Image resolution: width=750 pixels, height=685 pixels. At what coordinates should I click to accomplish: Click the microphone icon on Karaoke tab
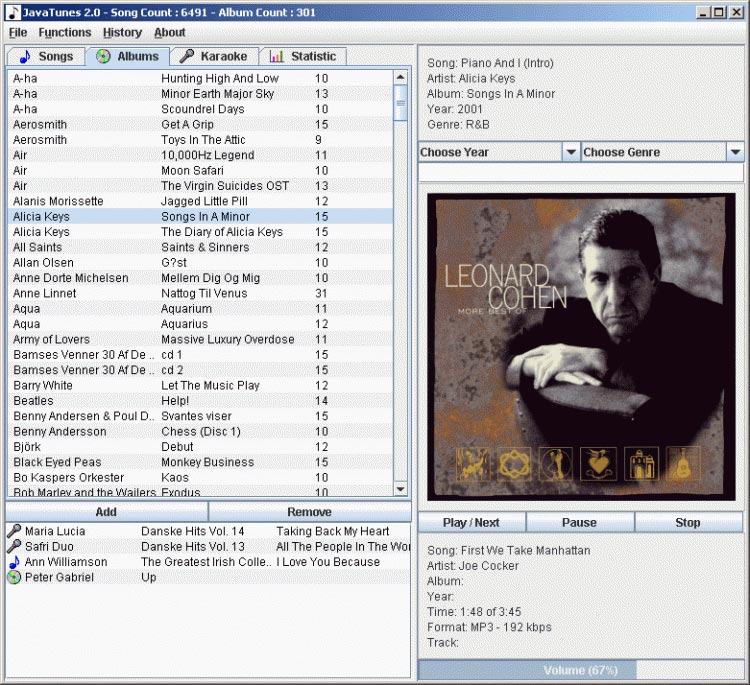coord(186,56)
